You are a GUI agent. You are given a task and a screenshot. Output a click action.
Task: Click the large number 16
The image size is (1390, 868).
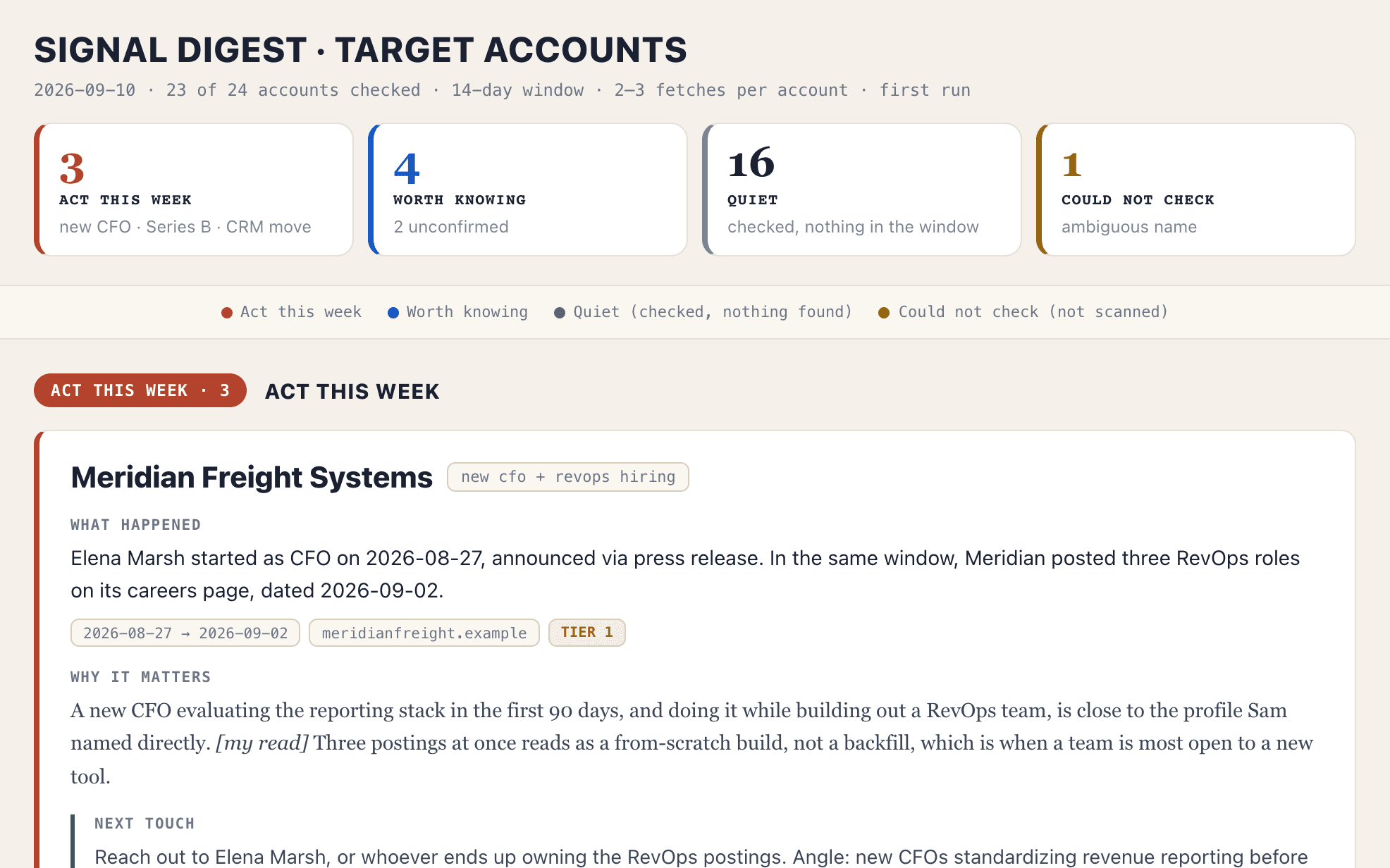coord(751,163)
